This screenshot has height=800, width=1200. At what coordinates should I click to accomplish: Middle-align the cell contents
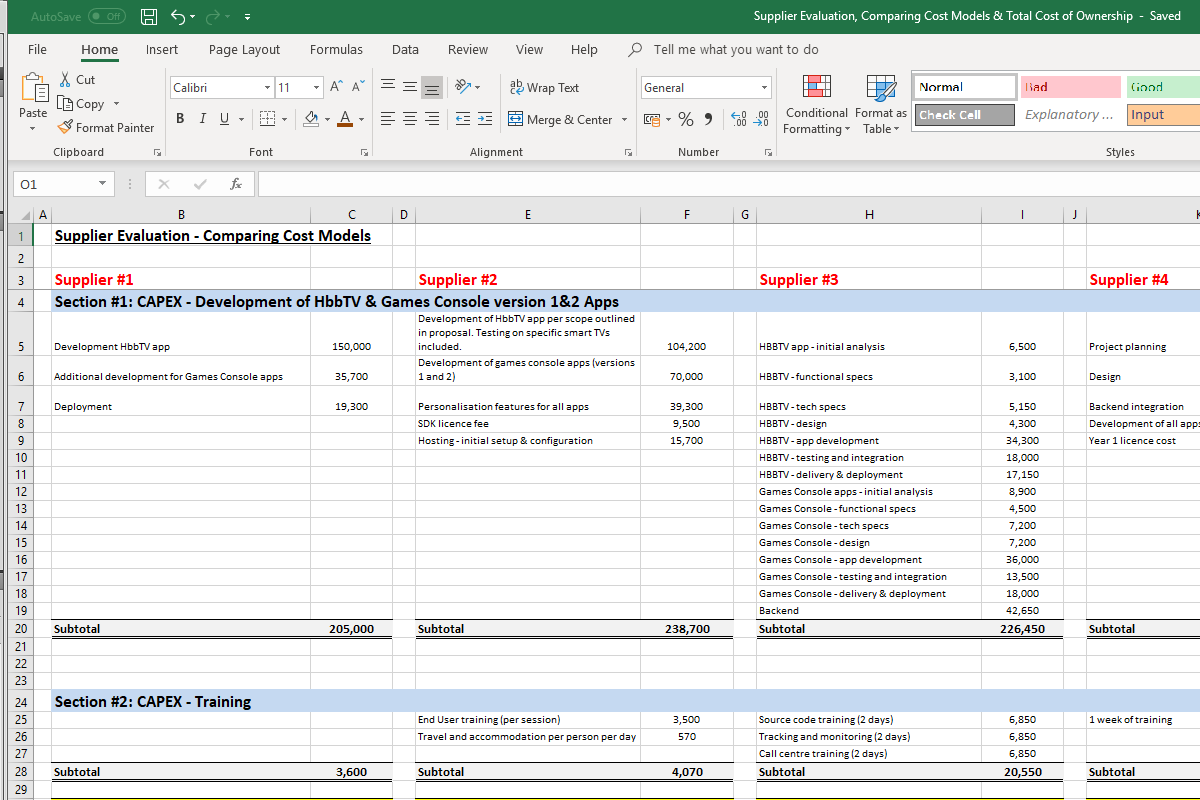point(410,88)
